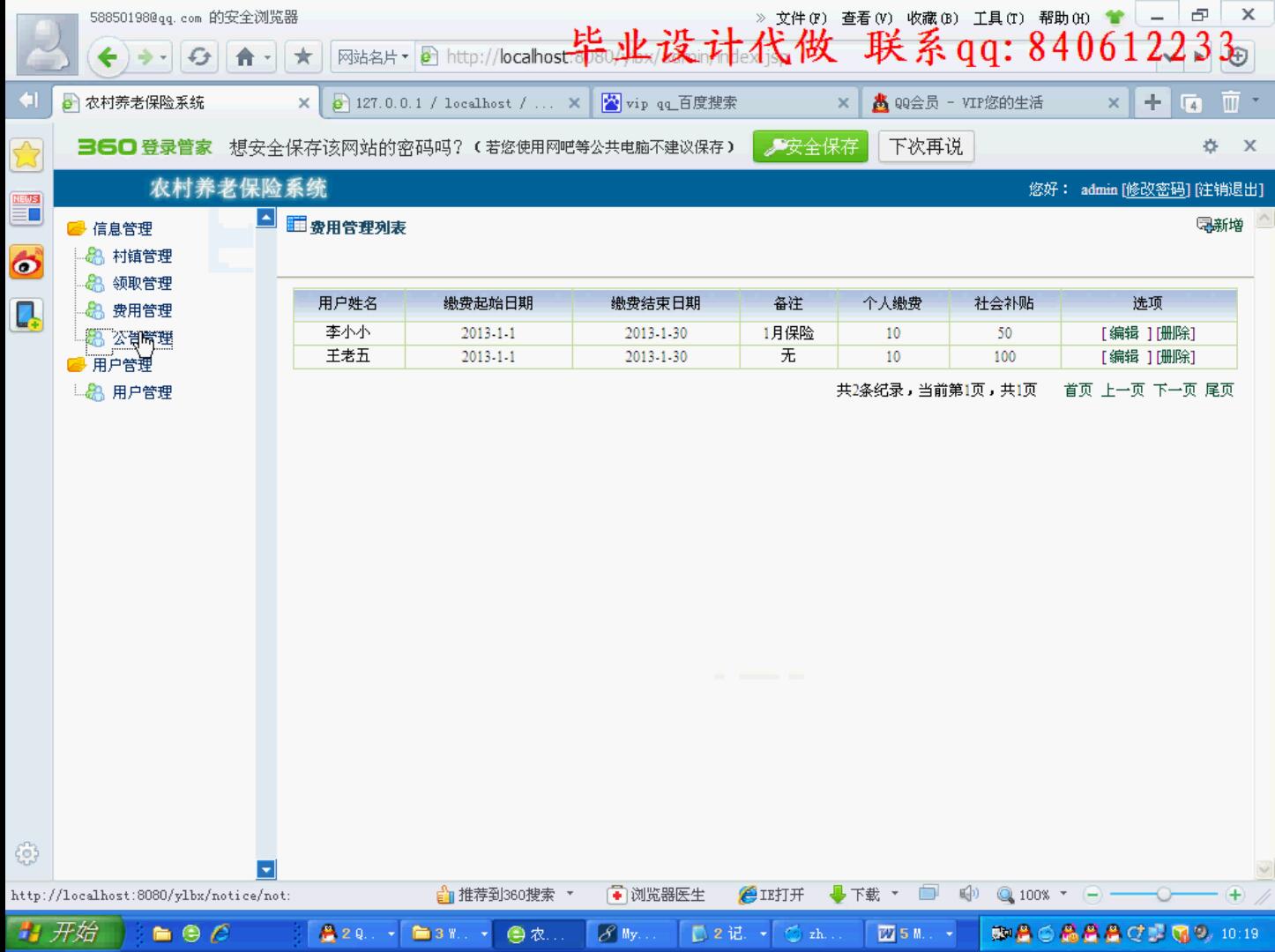This screenshot has height=952, width=1275.
Task: Open the mobile phone sidebar icon
Action: click(x=26, y=315)
